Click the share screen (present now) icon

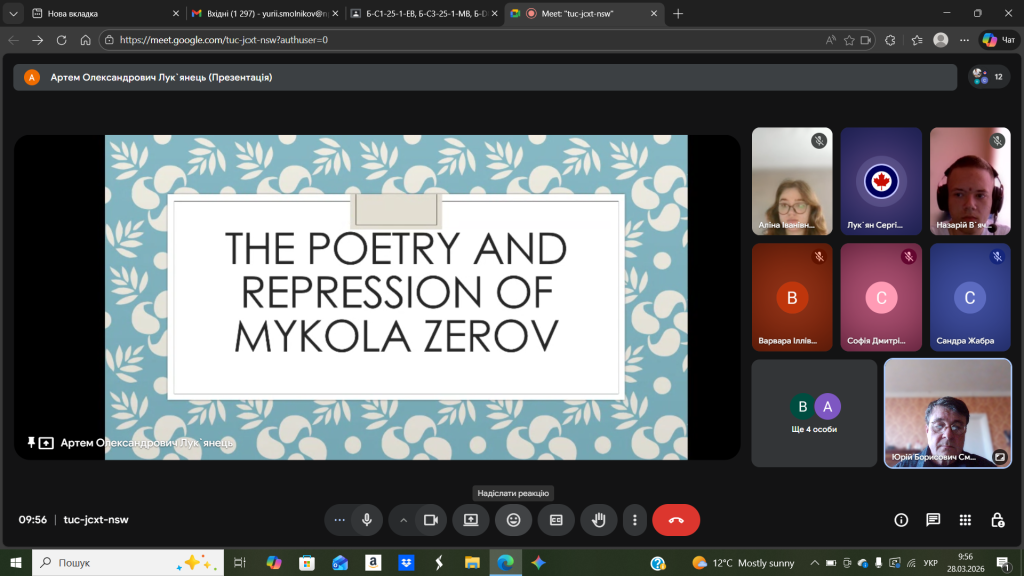click(x=471, y=520)
